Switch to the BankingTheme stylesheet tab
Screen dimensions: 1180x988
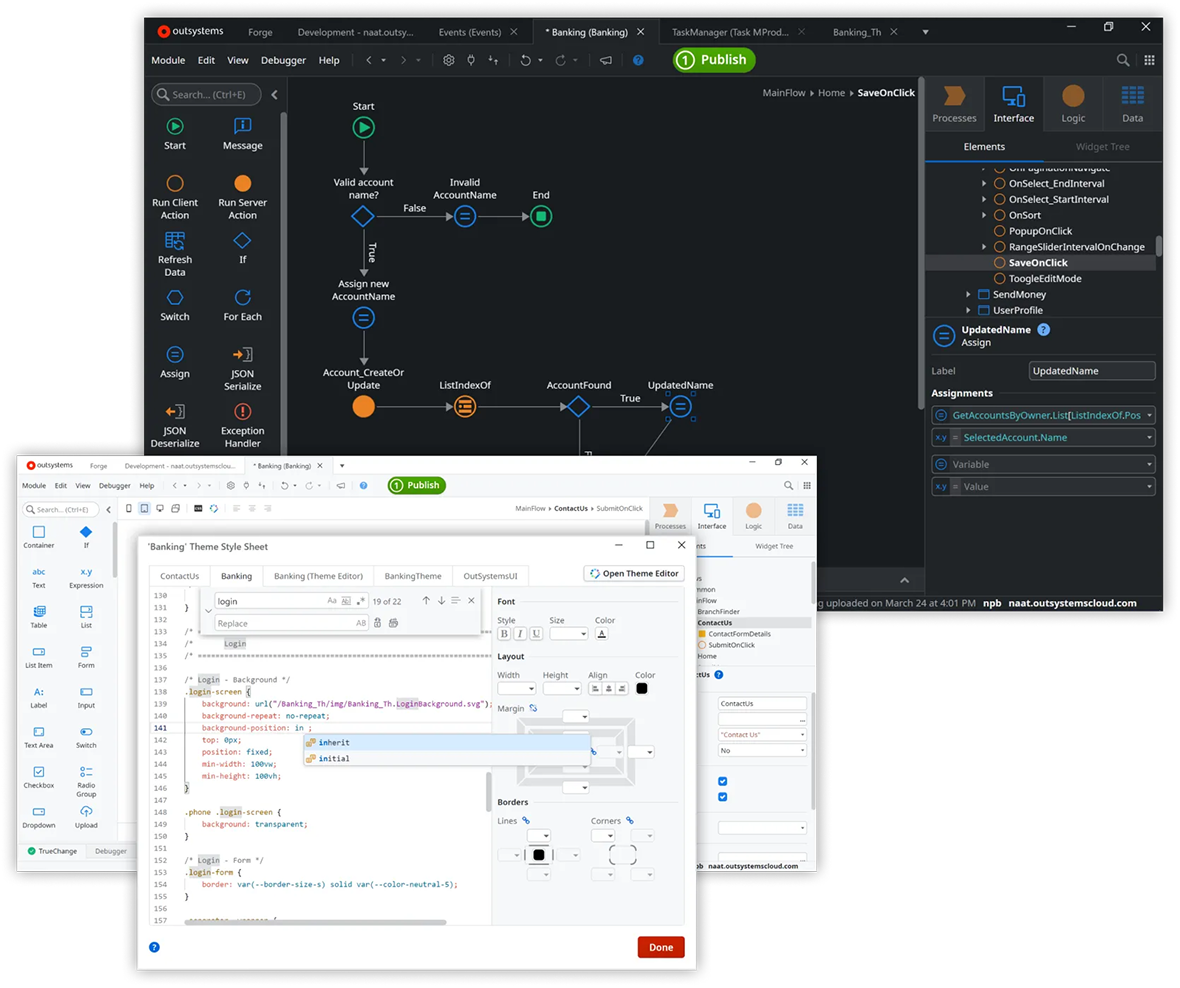[413, 576]
